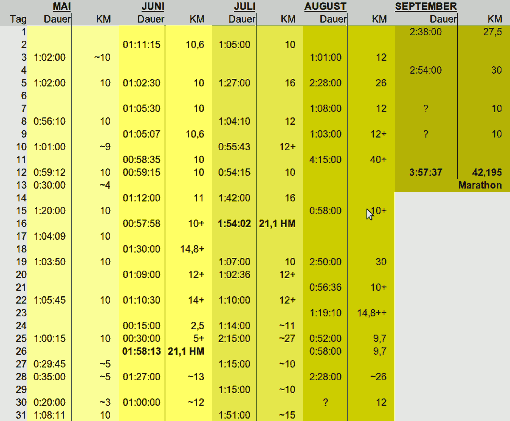Screen dimensions: 510x421
Task: Select the cell with 01:10:30
Action: tap(141, 300)
